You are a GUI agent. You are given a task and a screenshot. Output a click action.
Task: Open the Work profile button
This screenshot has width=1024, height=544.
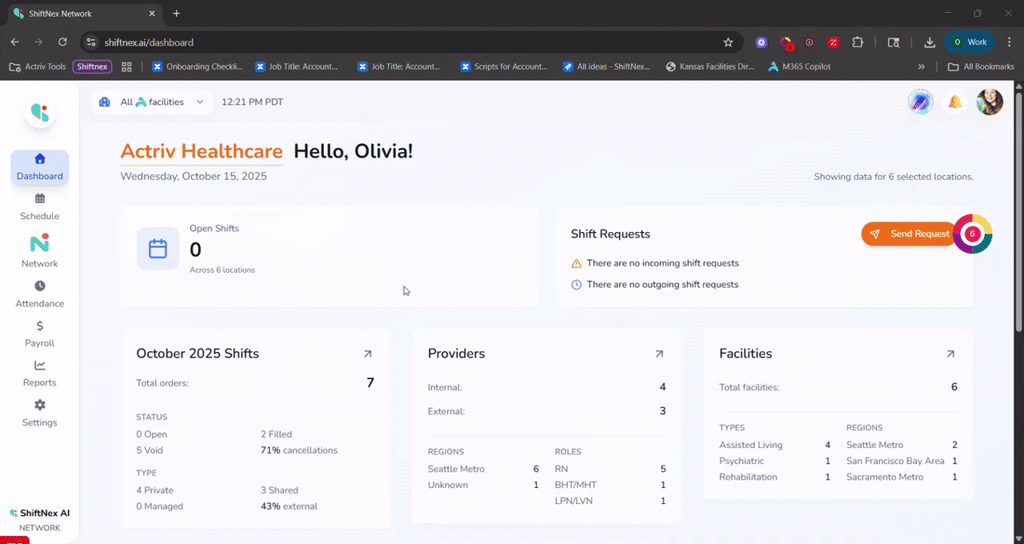(970, 42)
